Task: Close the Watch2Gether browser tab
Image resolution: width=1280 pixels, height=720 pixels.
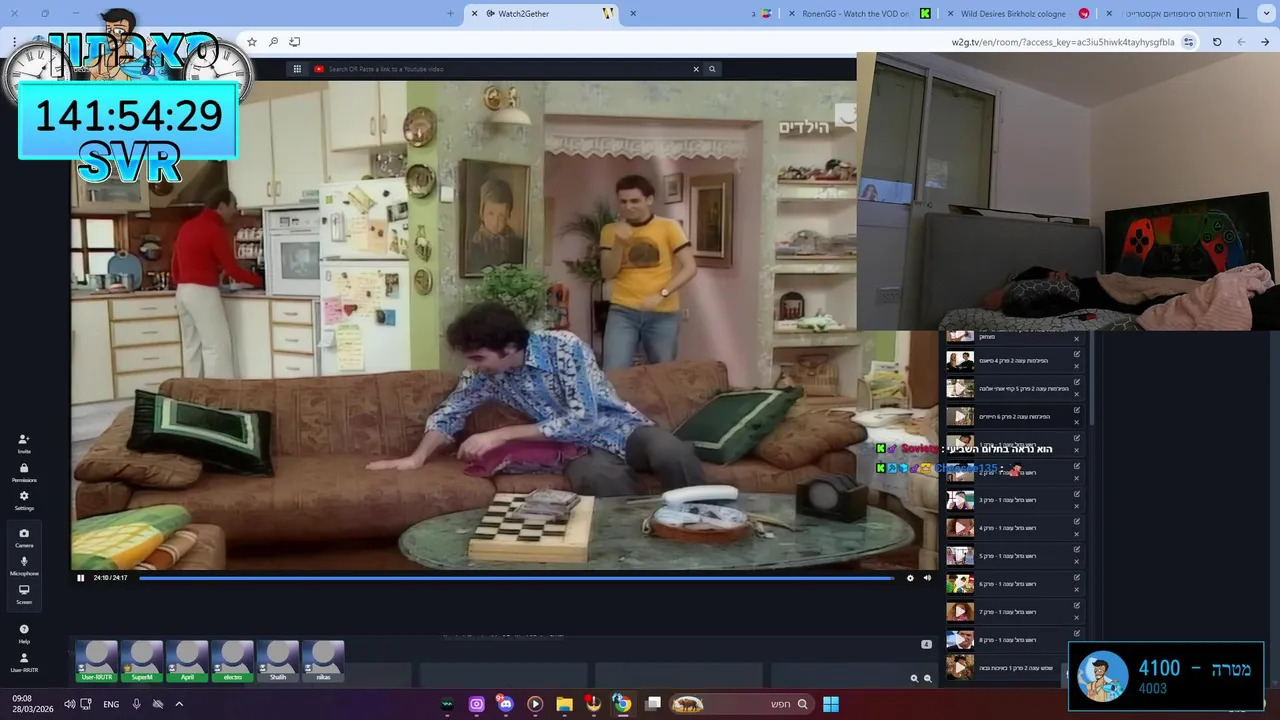Action: 474,13
